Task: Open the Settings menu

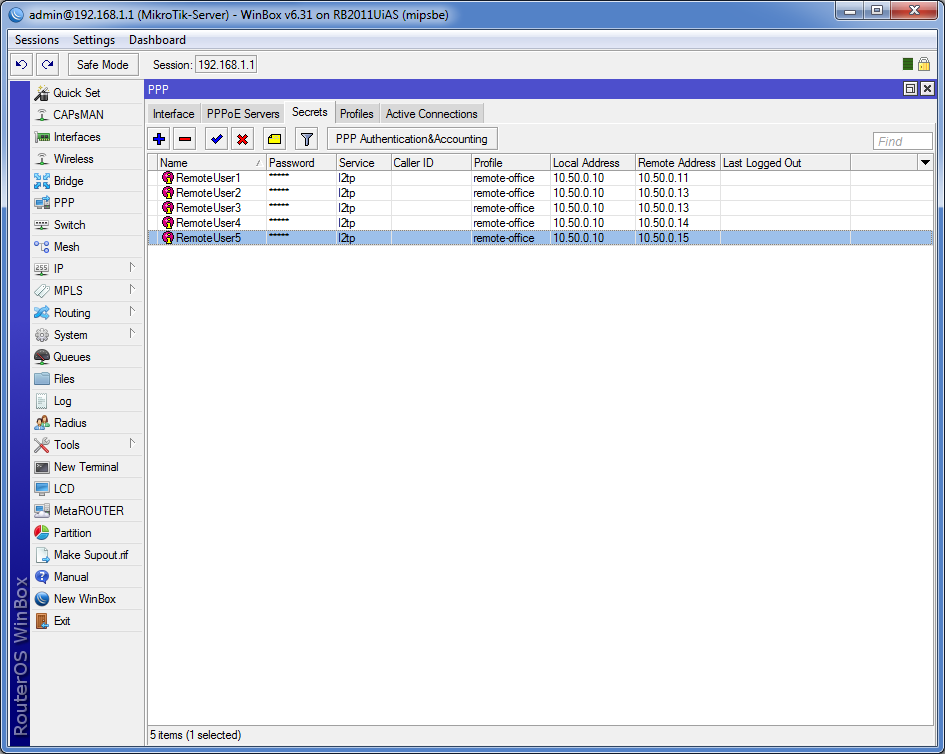Action: 93,40
